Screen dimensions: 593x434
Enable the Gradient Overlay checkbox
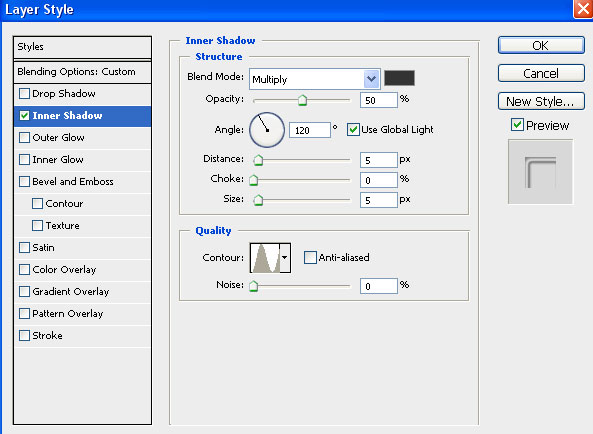[x=25, y=291]
